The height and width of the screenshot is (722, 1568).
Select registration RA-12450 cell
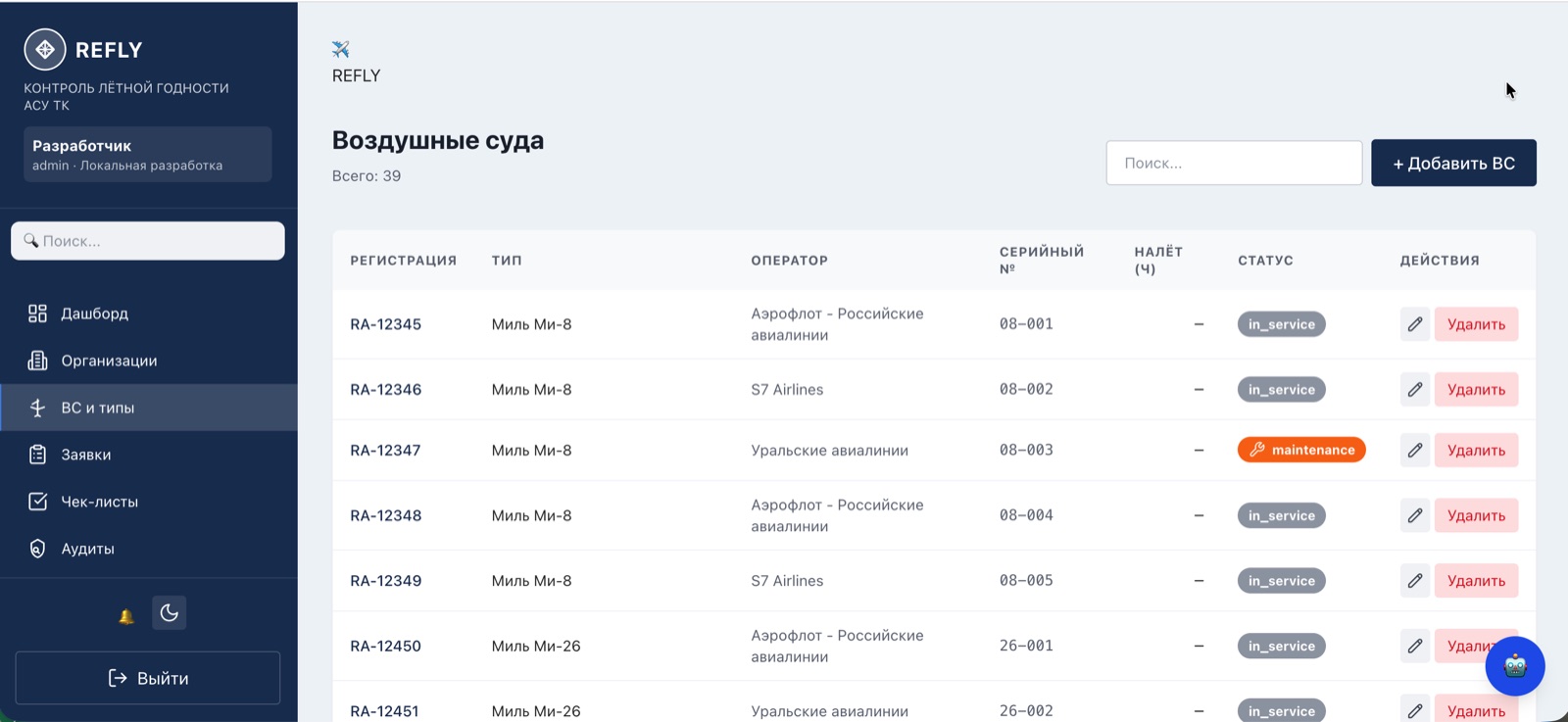[386, 647]
